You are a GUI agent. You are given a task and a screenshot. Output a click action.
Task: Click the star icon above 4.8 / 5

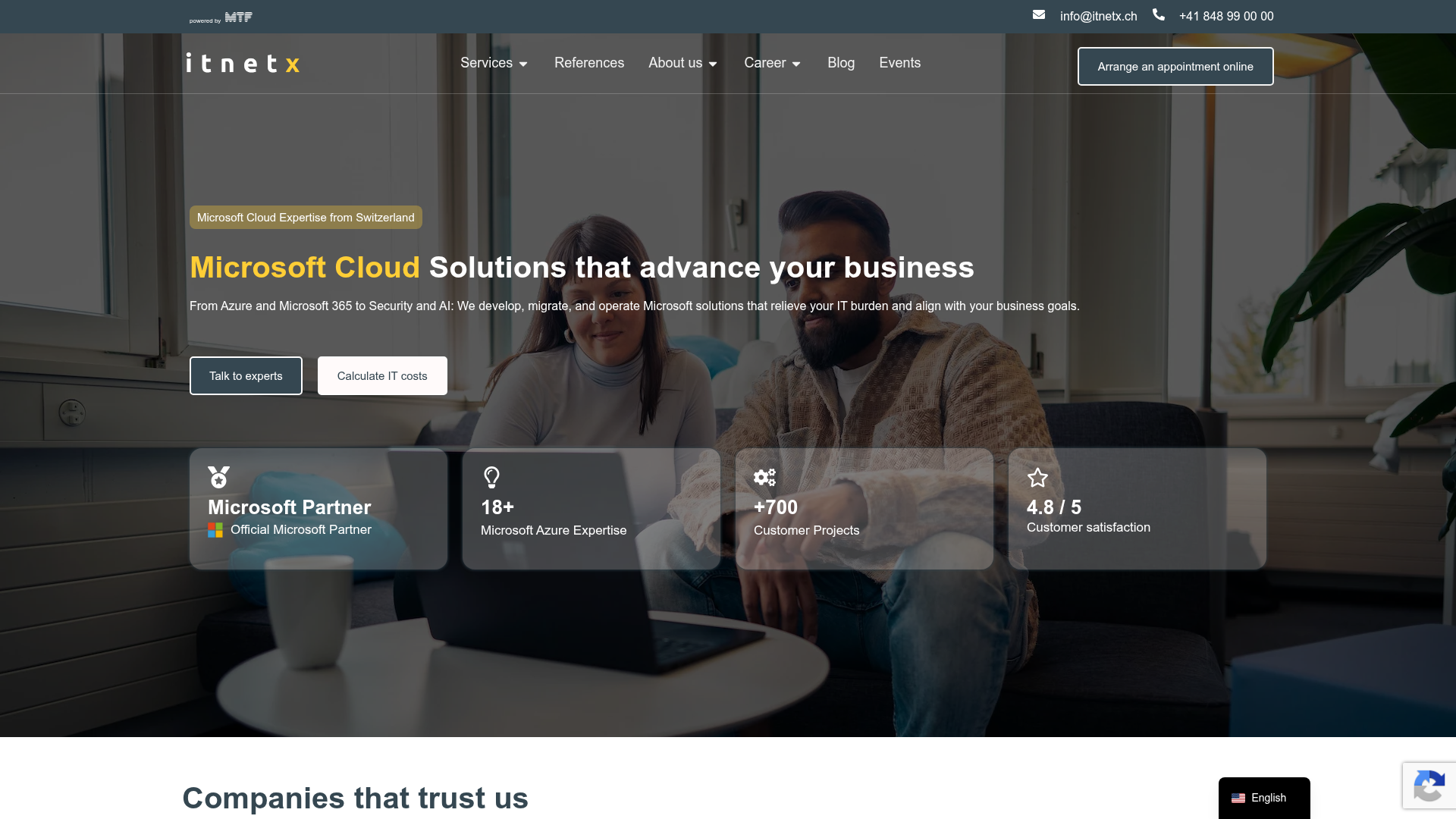1037,478
